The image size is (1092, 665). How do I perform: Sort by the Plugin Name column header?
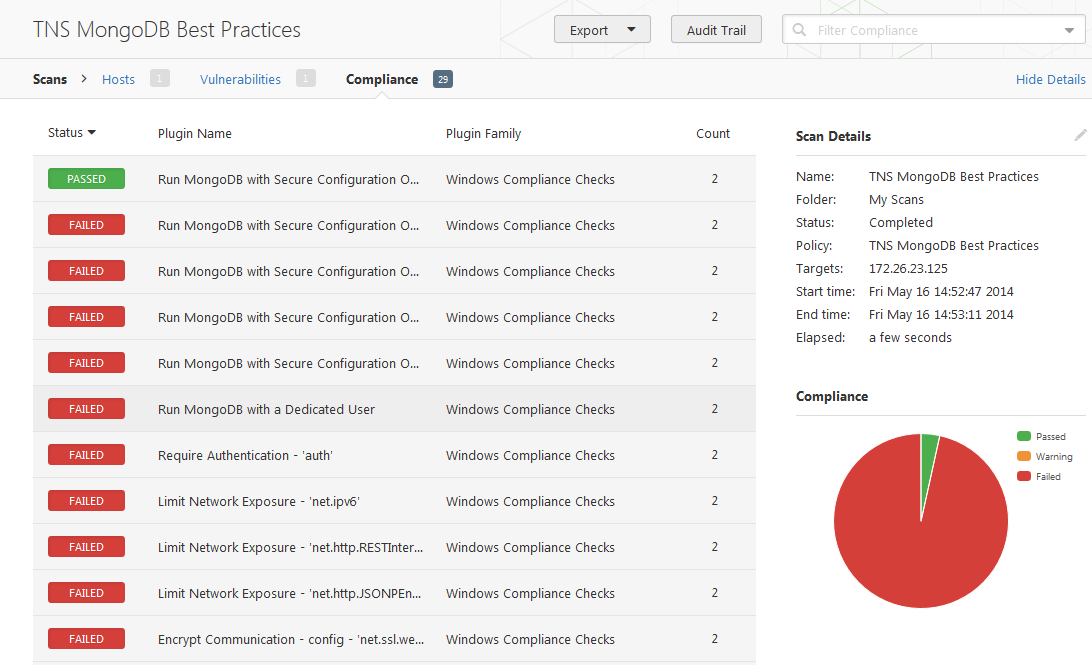pos(195,134)
